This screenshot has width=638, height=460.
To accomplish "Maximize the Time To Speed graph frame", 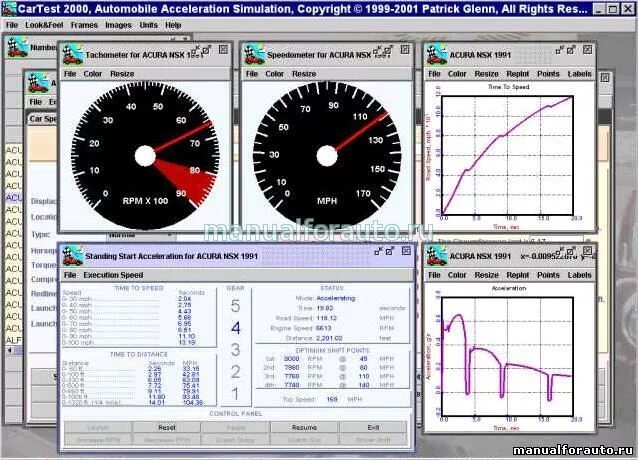I will (571, 50).
